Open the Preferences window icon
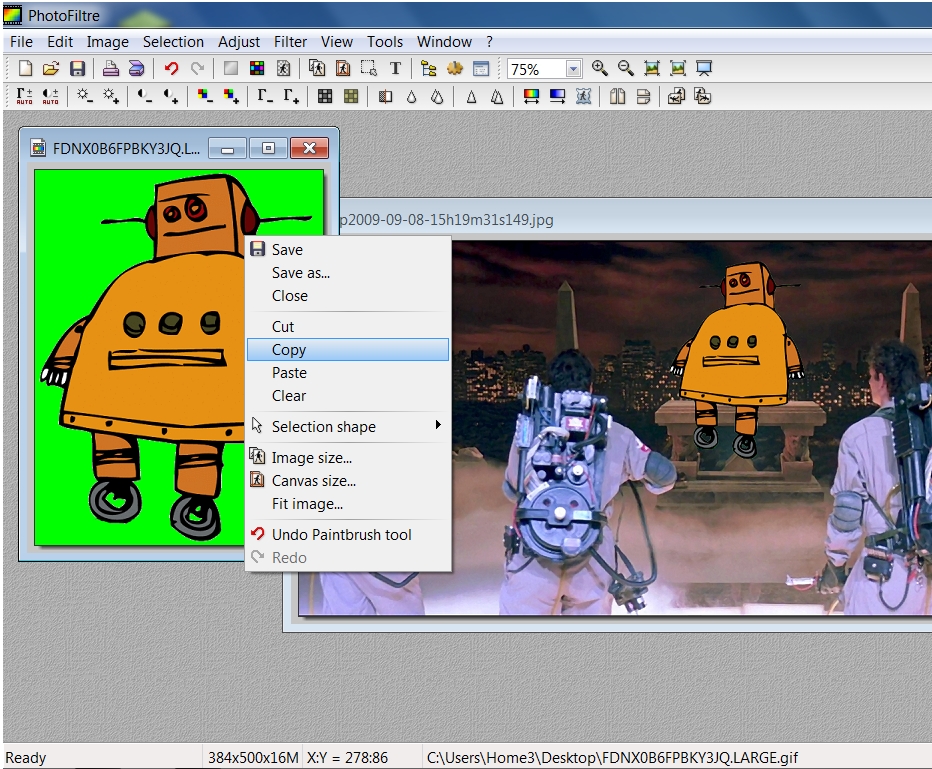The image size is (932, 769). [481, 68]
